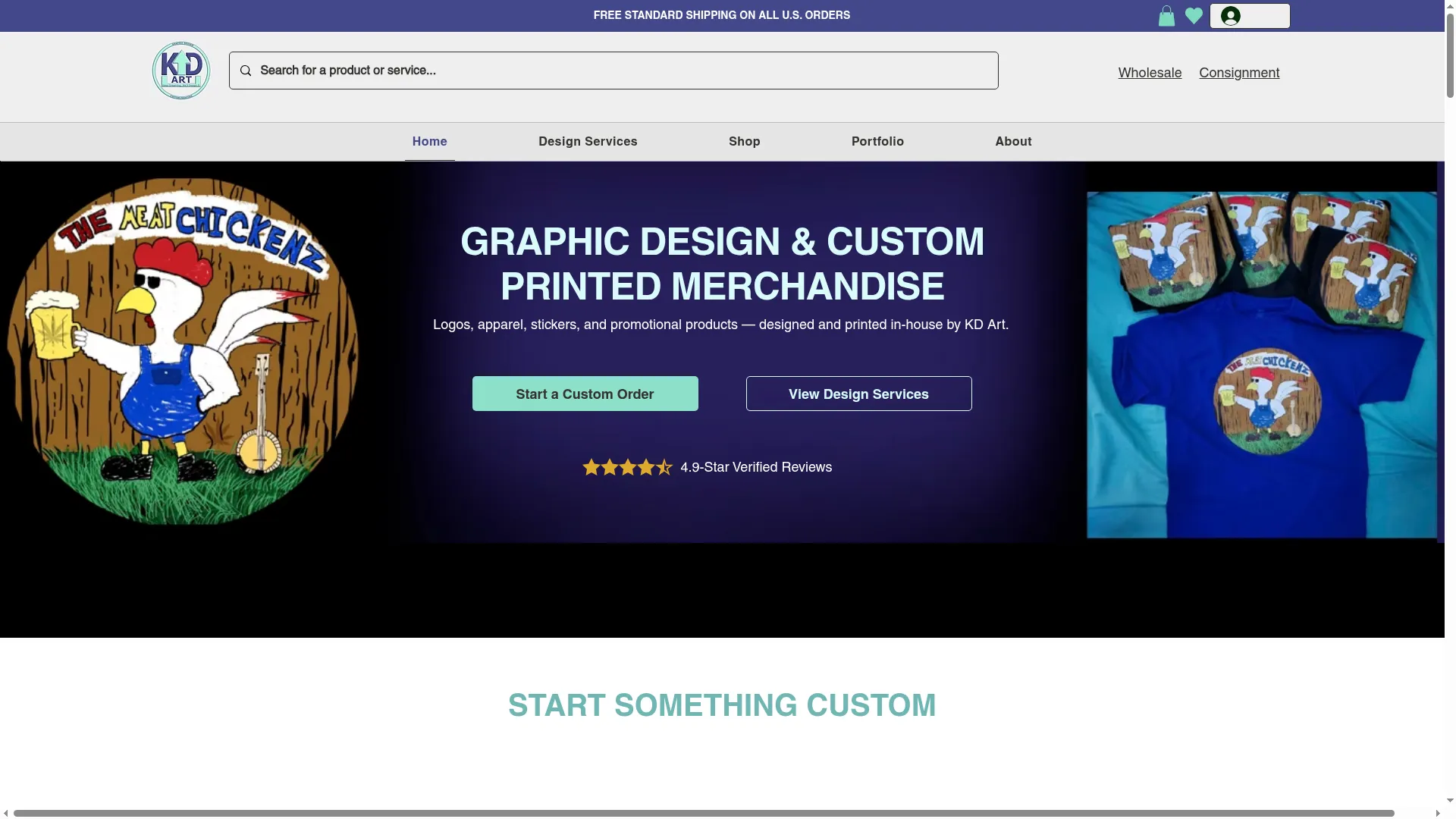
Task: Open the Wholesale link
Action: point(1150,73)
